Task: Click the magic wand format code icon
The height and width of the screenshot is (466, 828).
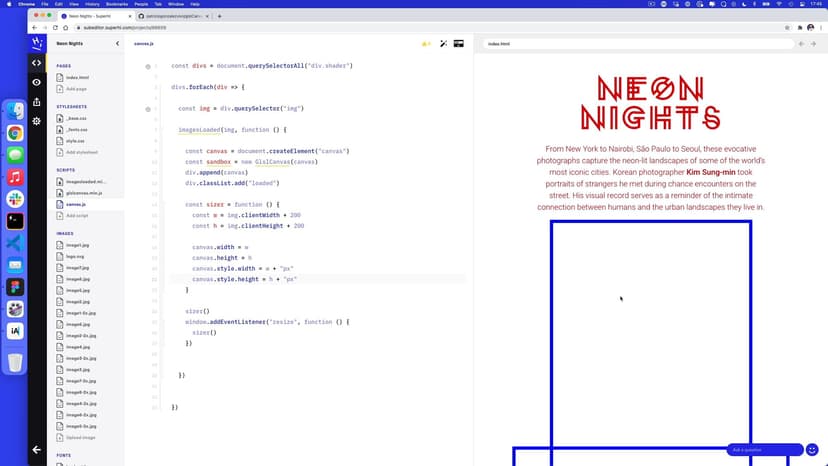Action: click(441, 44)
